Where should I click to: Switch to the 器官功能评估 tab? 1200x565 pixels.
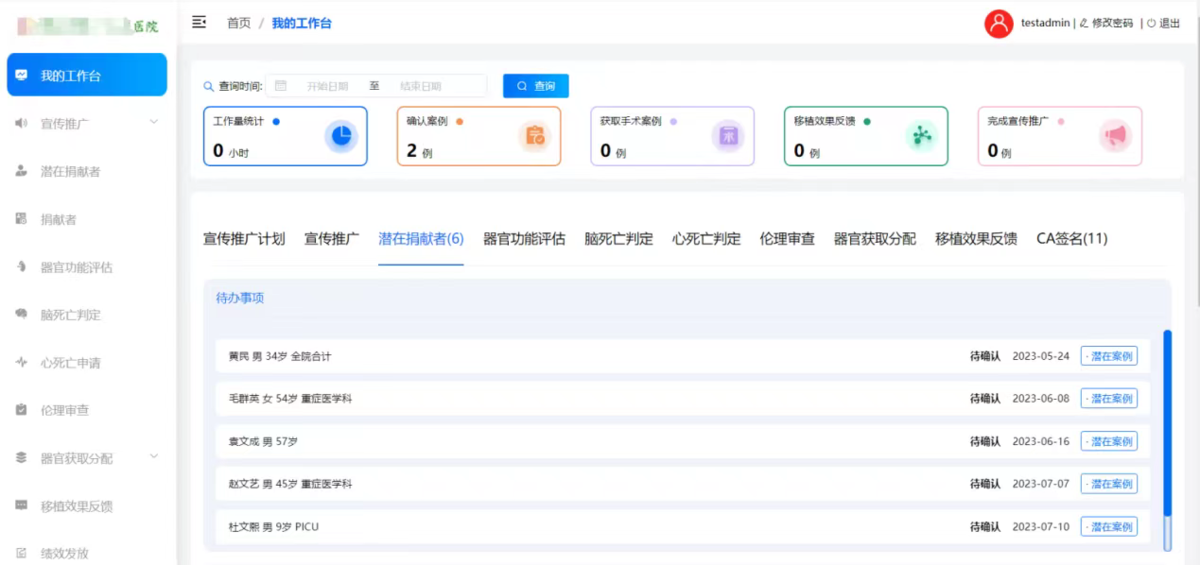coord(524,239)
